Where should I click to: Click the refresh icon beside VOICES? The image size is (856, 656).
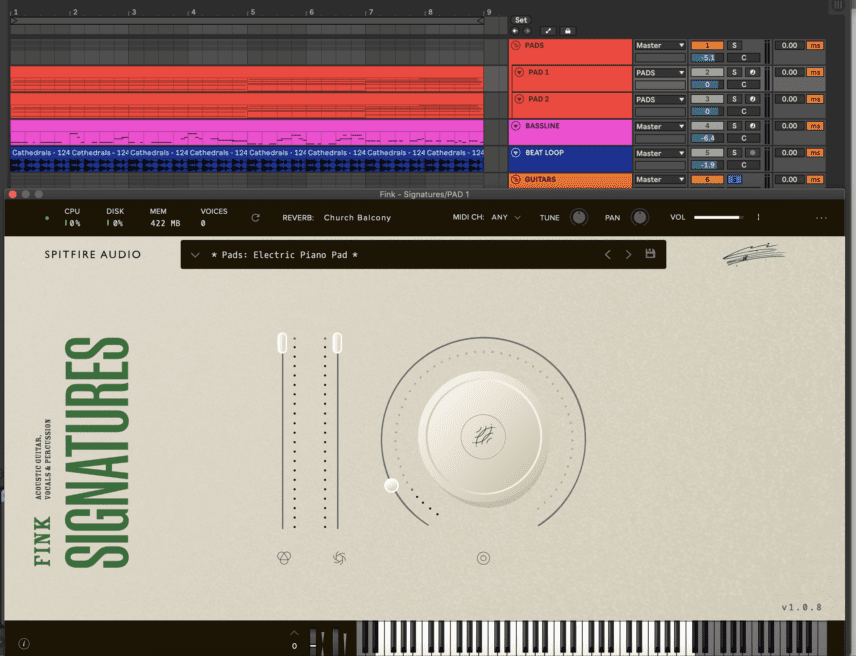coord(255,218)
